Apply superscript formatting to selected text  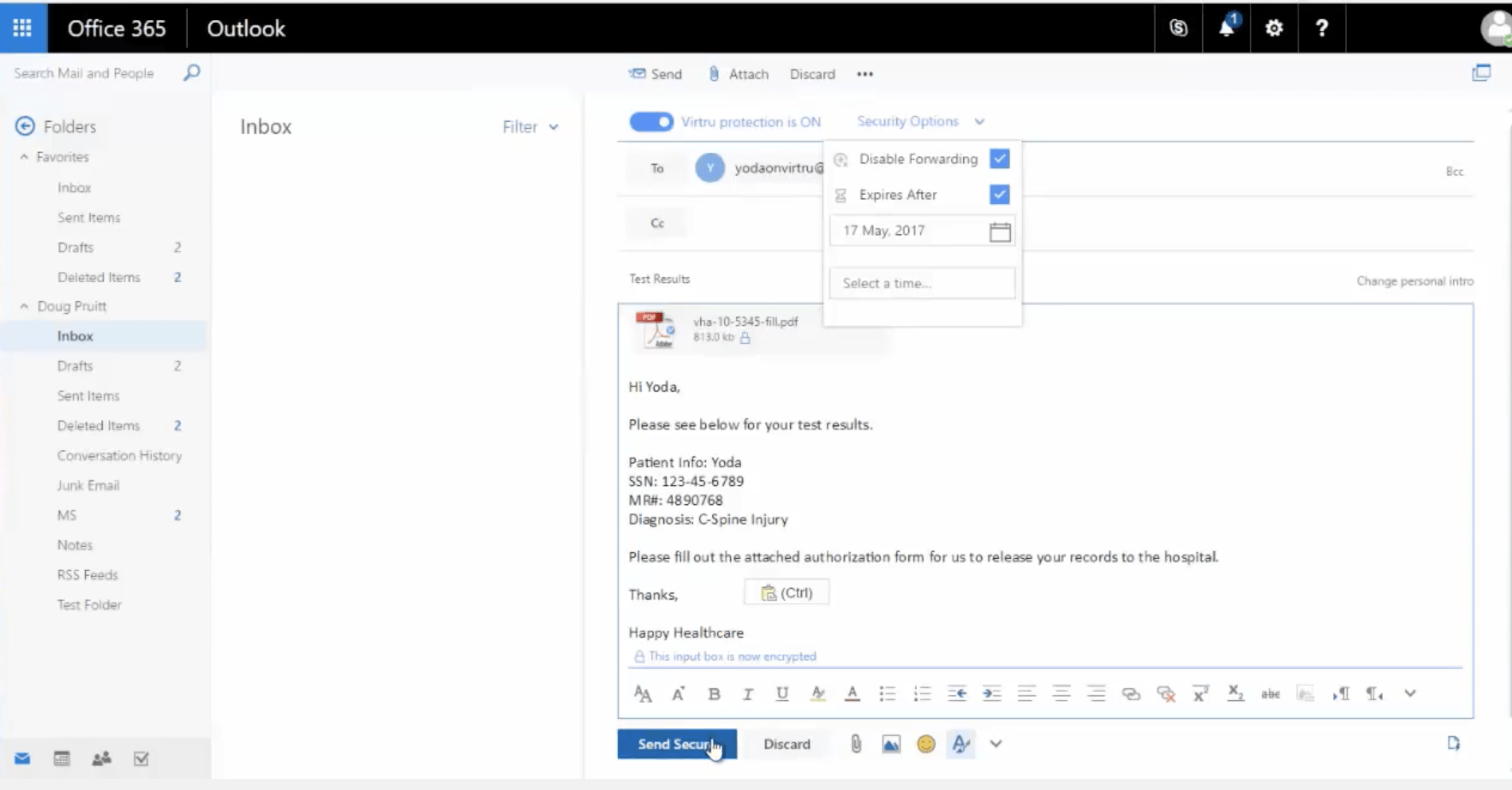[x=1201, y=694]
